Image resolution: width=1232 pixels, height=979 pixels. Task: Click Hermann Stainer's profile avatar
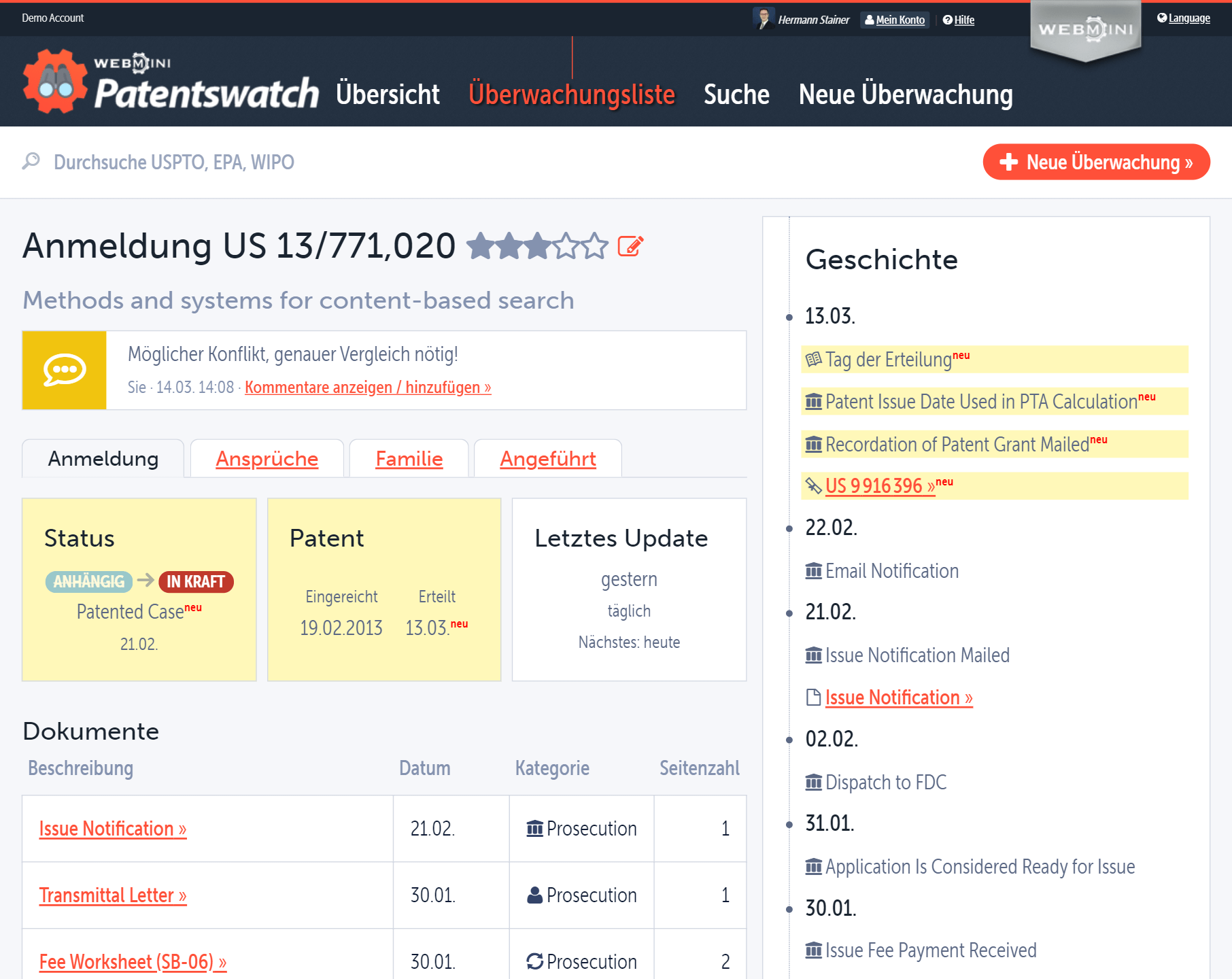point(764,18)
